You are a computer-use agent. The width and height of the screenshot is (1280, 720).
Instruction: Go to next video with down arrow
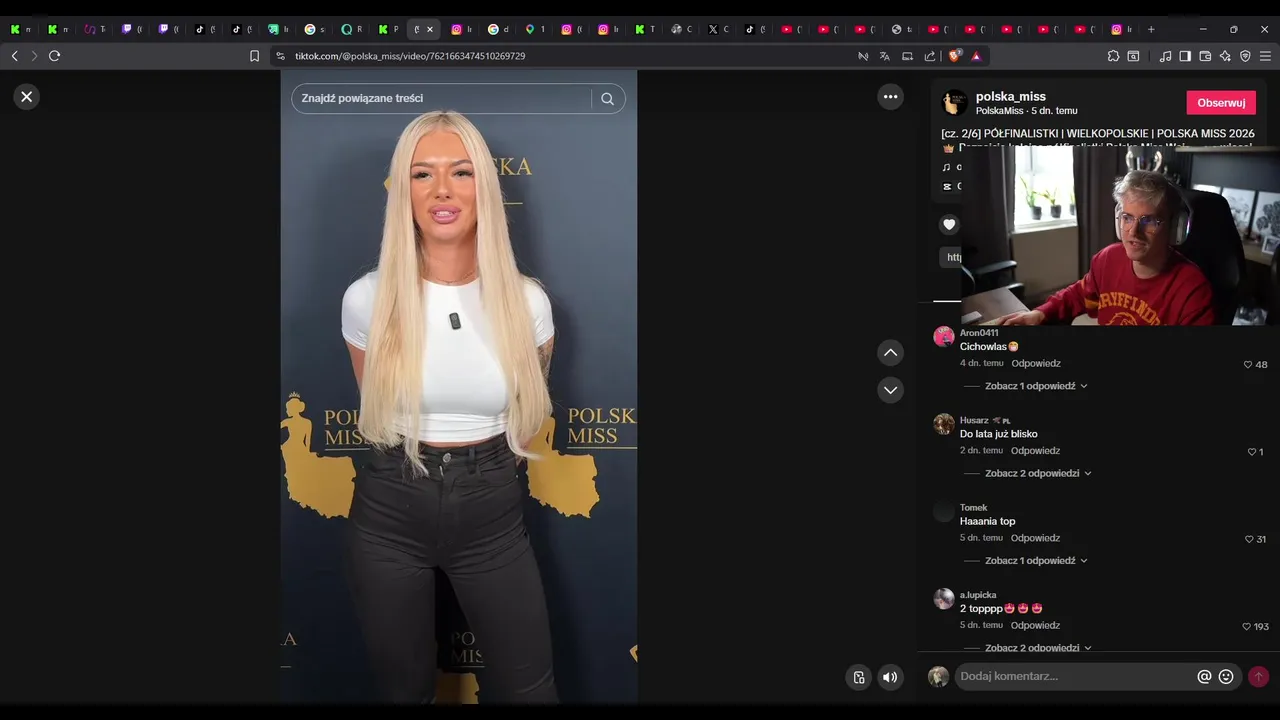(x=890, y=390)
